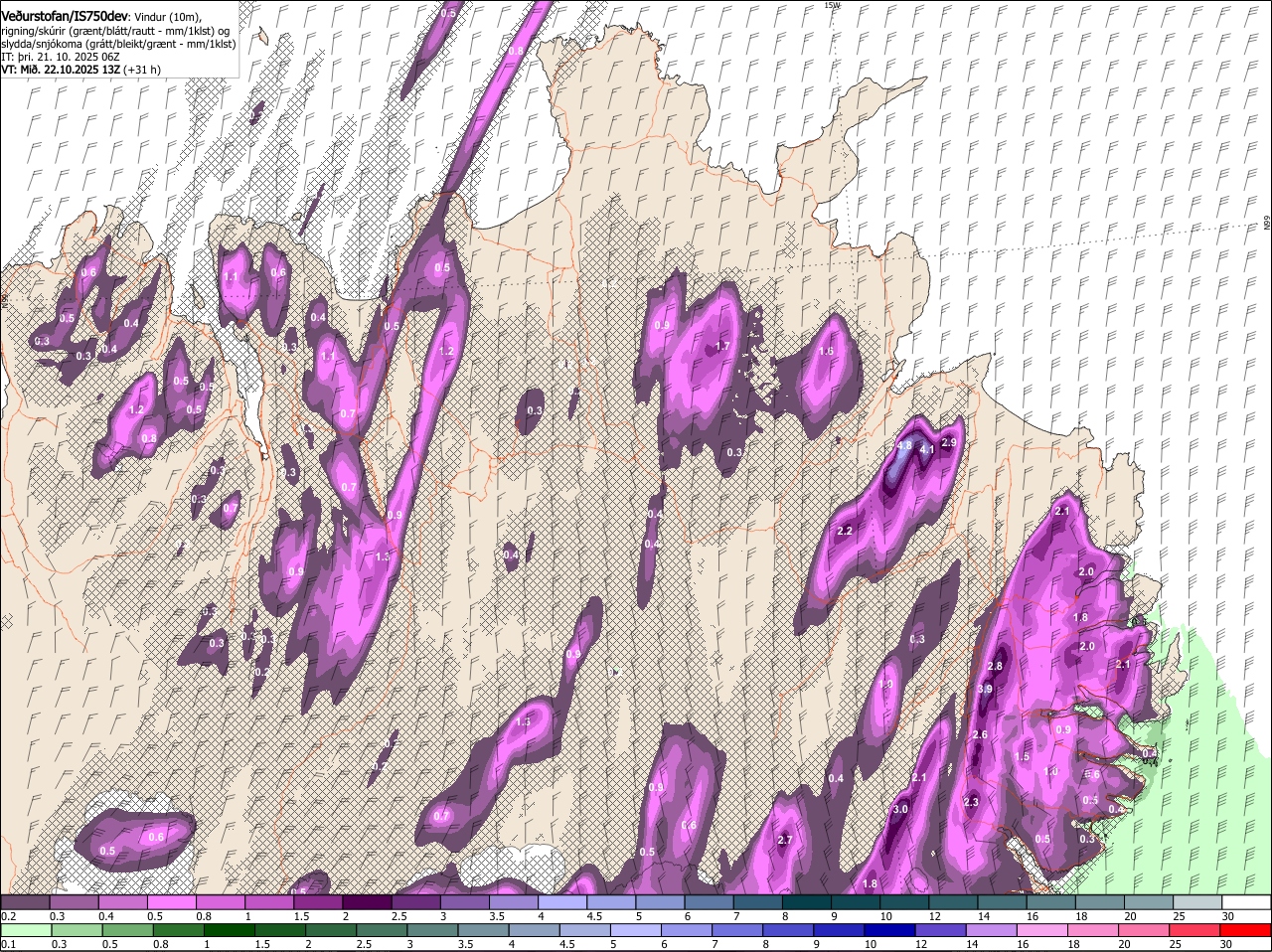The height and width of the screenshot is (952, 1272).
Task: Select upper scale swatch between 25 and 30
Action: tap(1199, 901)
